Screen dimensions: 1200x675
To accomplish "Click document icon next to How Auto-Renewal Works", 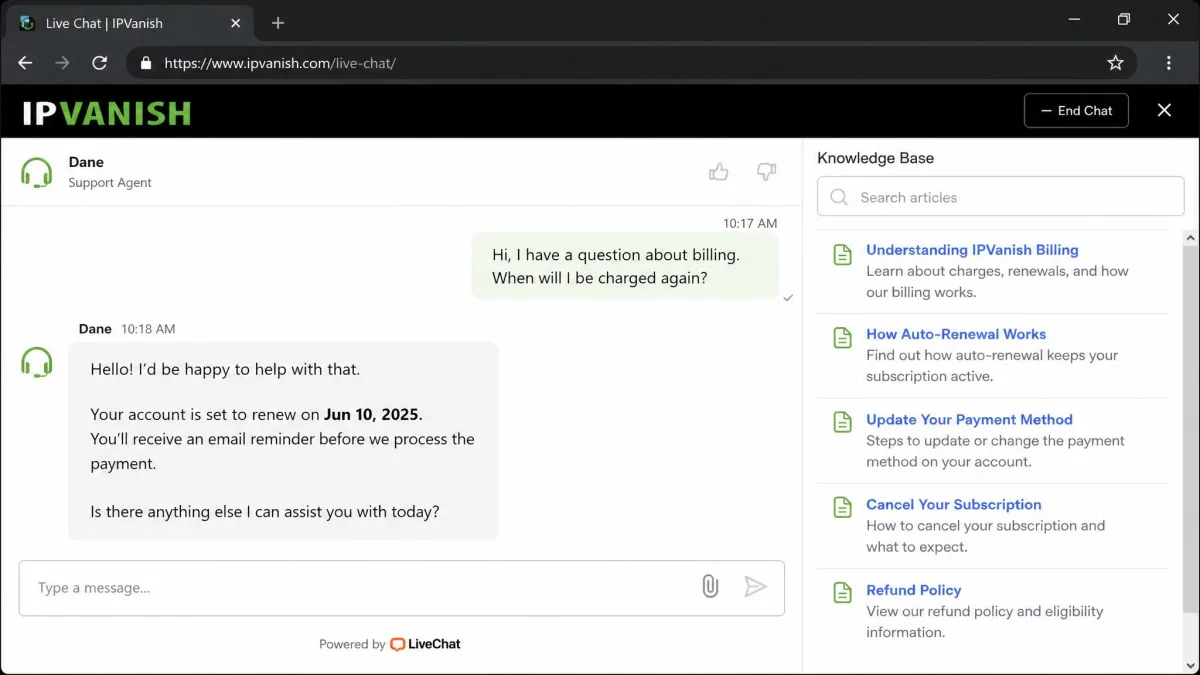I will (843, 338).
